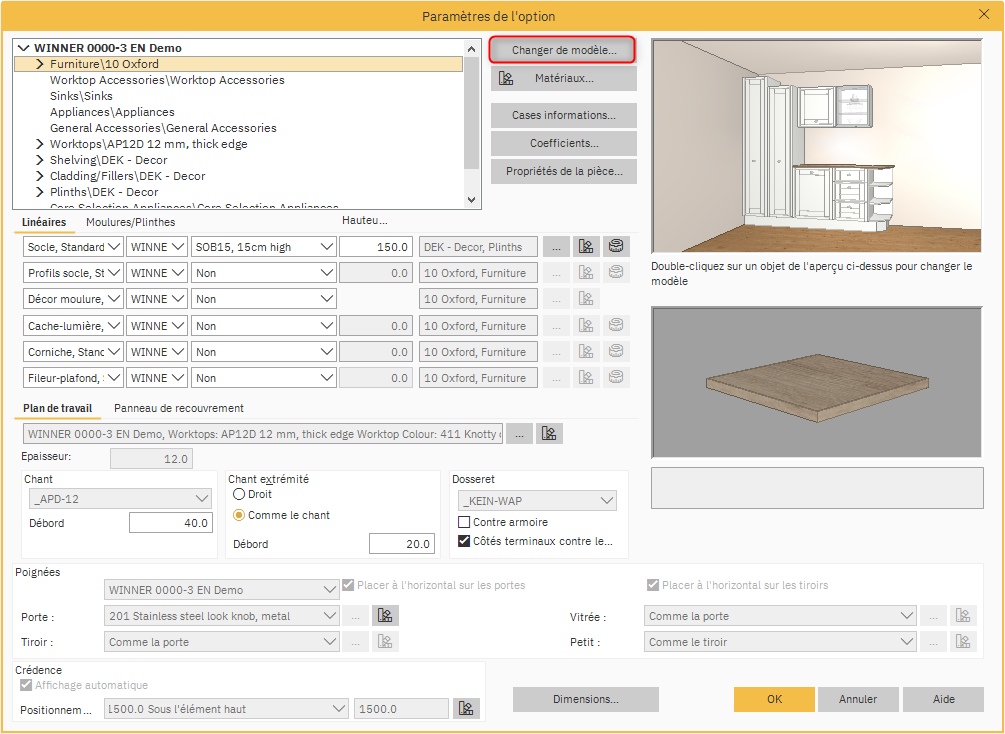Click the material icon next to the Porte handle
This screenshot has width=1005, height=734.
tap(385, 616)
